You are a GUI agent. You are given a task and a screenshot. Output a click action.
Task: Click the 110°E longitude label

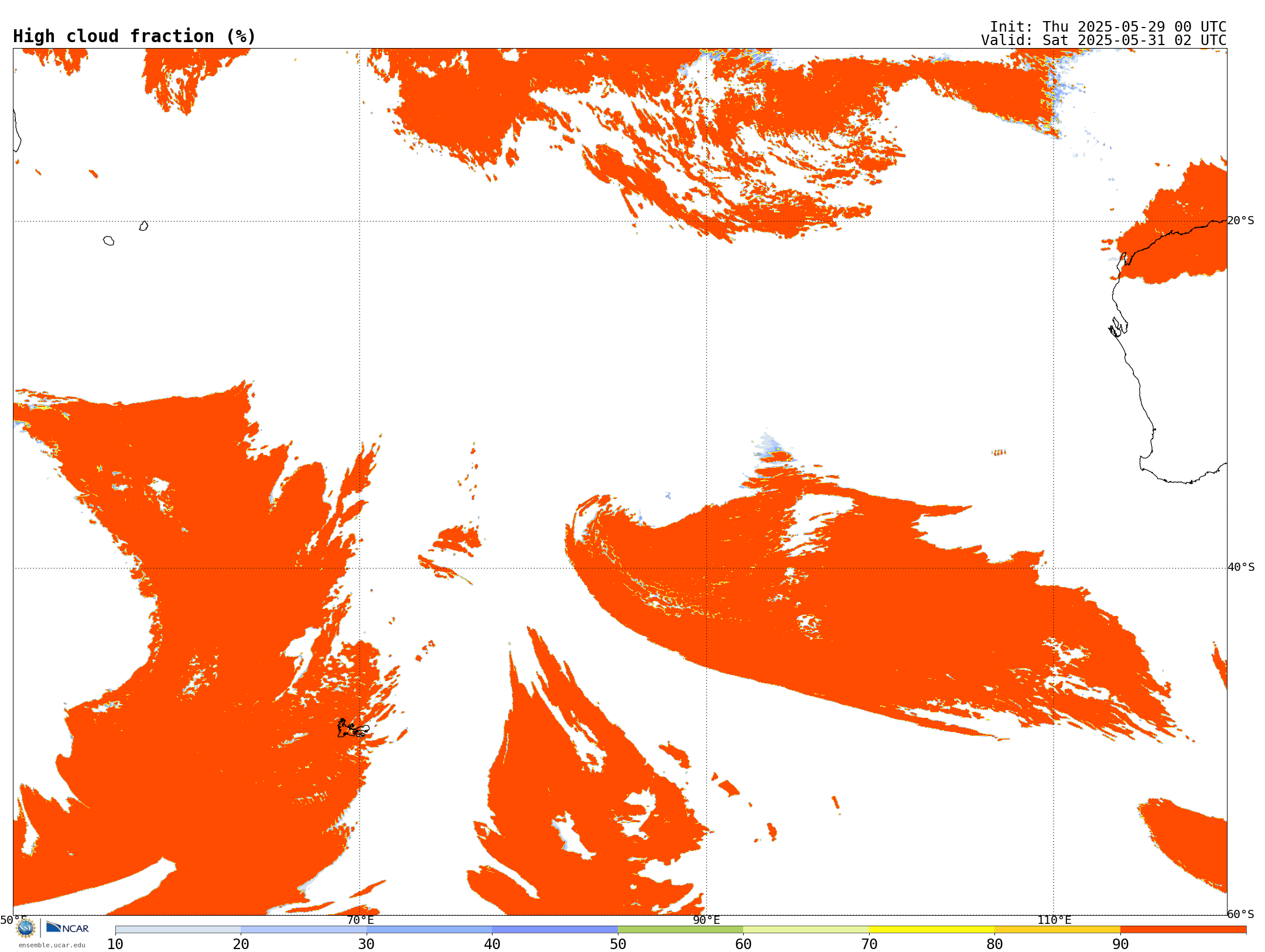point(1054,920)
